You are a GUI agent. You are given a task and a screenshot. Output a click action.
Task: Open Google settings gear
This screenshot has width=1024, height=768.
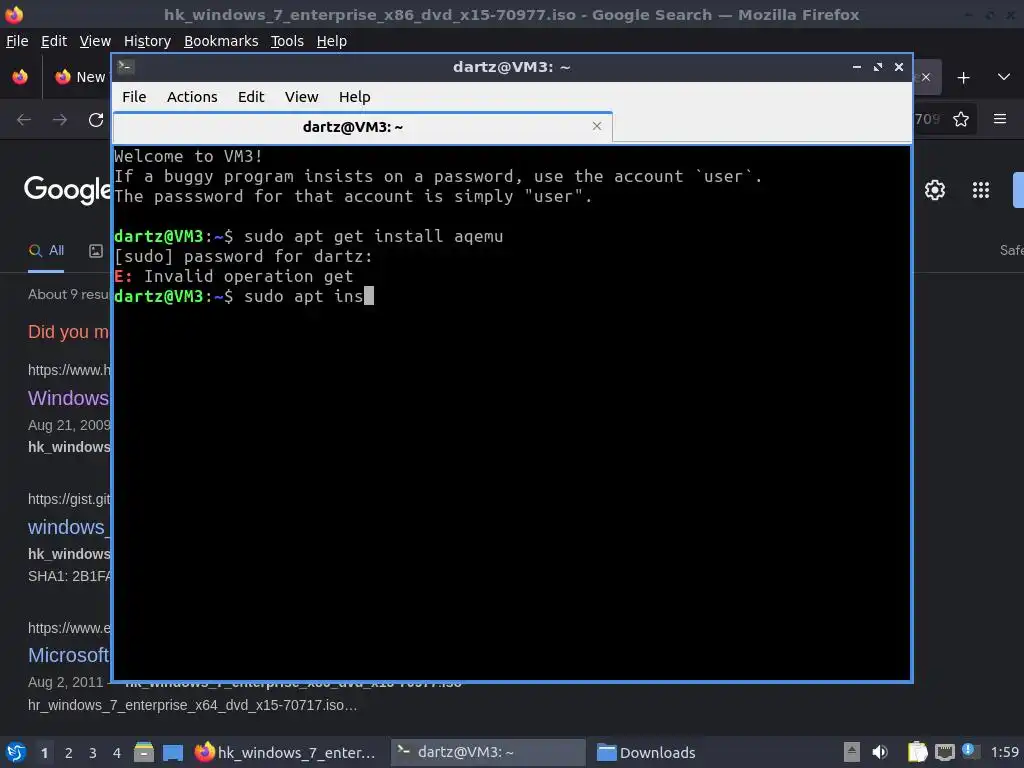coord(935,190)
